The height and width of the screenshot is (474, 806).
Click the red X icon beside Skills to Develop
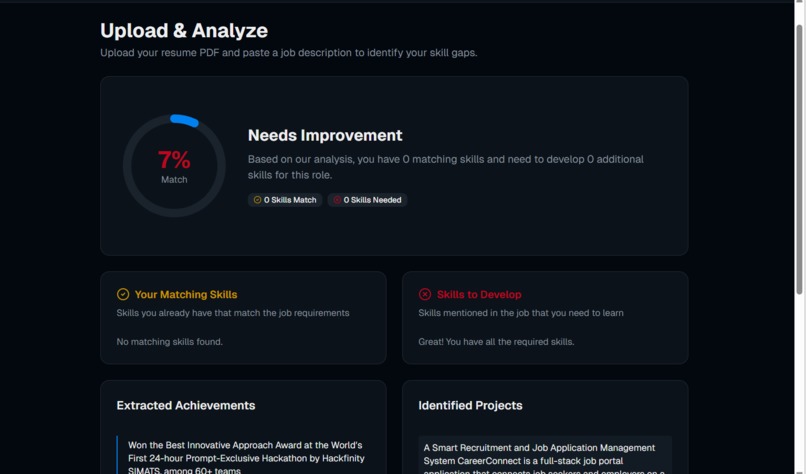[425, 294]
